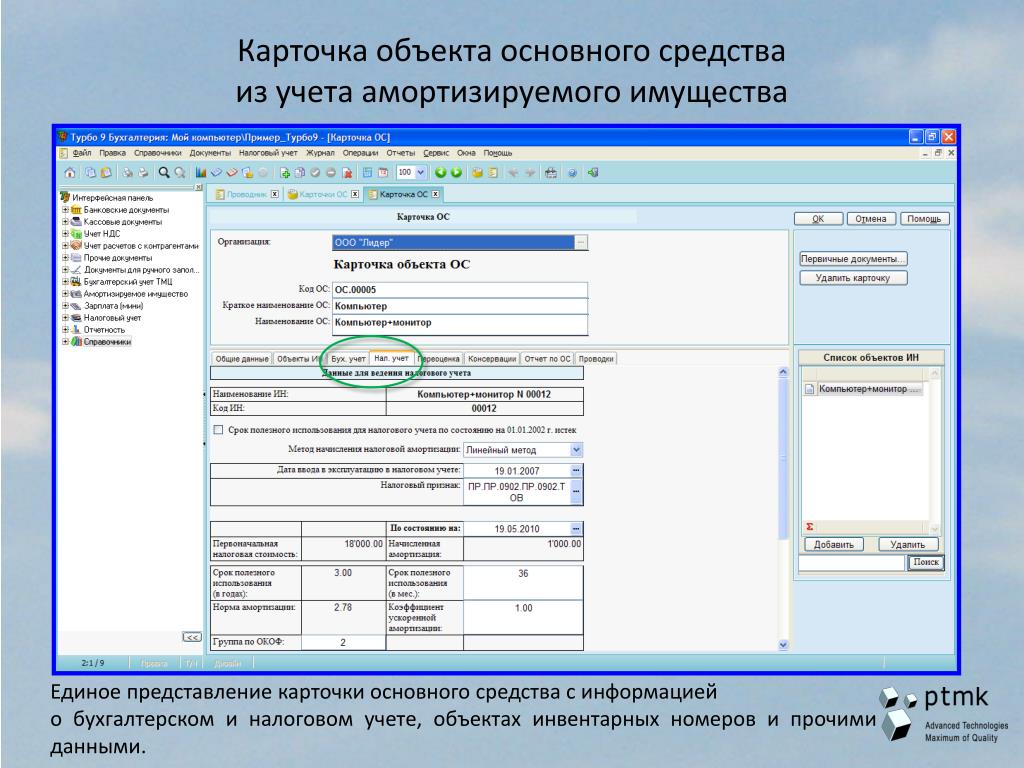The width and height of the screenshot is (1024, 768).
Task: Click the Удалить карточку button
Action: [x=853, y=278]
